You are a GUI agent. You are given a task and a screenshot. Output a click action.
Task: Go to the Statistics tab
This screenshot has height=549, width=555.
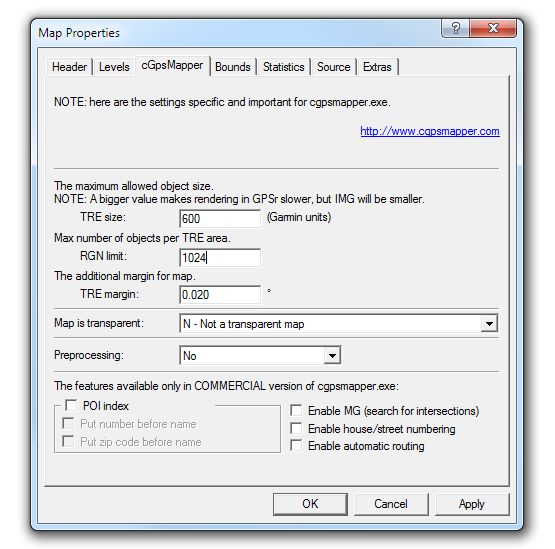(284, 67)
